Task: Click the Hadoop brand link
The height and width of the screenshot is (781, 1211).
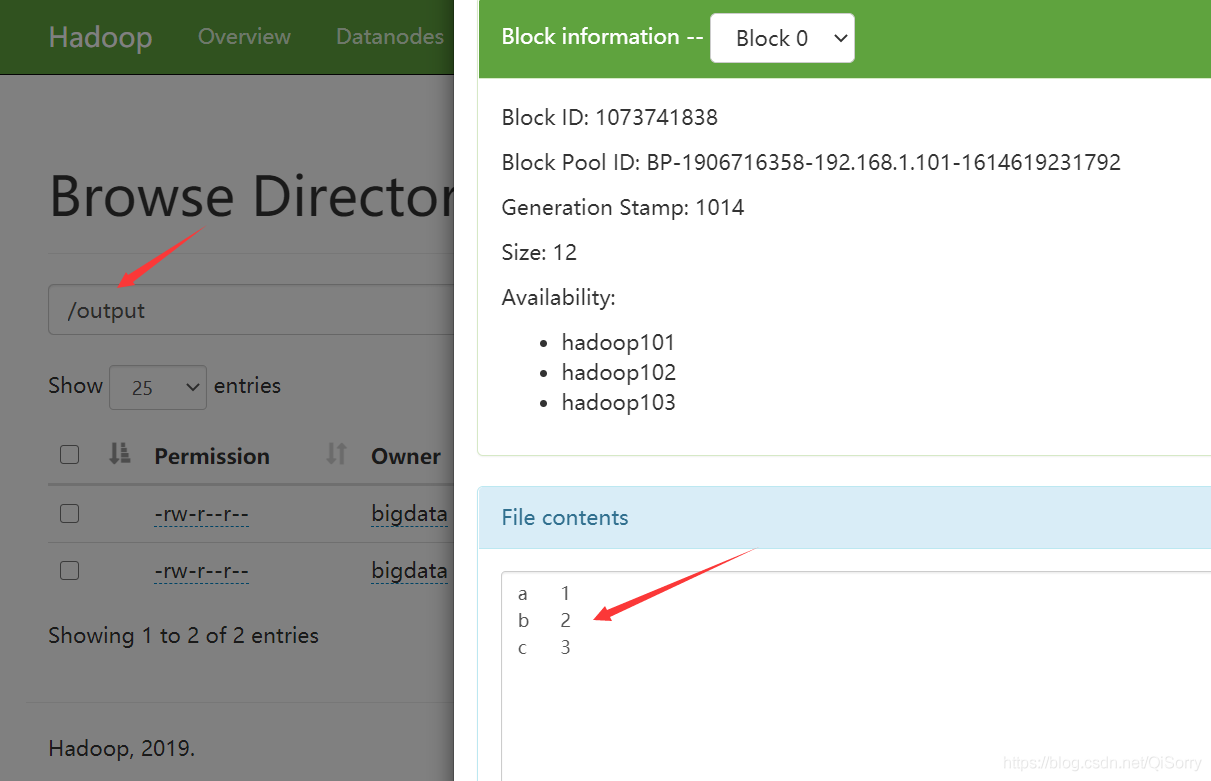Action: pos(100,37)
